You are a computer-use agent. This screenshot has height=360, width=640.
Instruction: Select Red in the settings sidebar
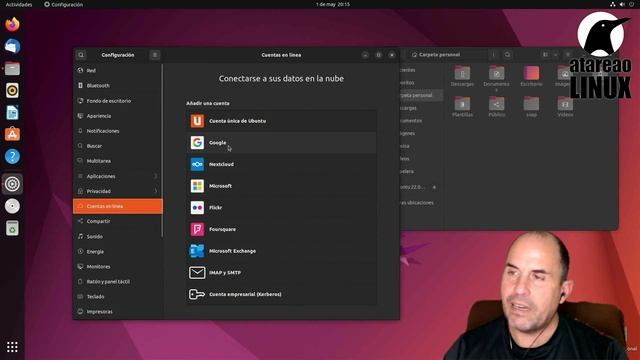(118, 70)
